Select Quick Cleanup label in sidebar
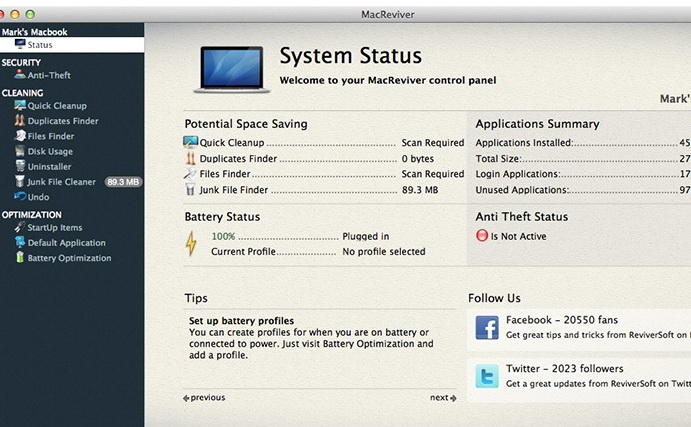Screen dimensions: 691x427 pyautogui.click(x=57, y=106)
